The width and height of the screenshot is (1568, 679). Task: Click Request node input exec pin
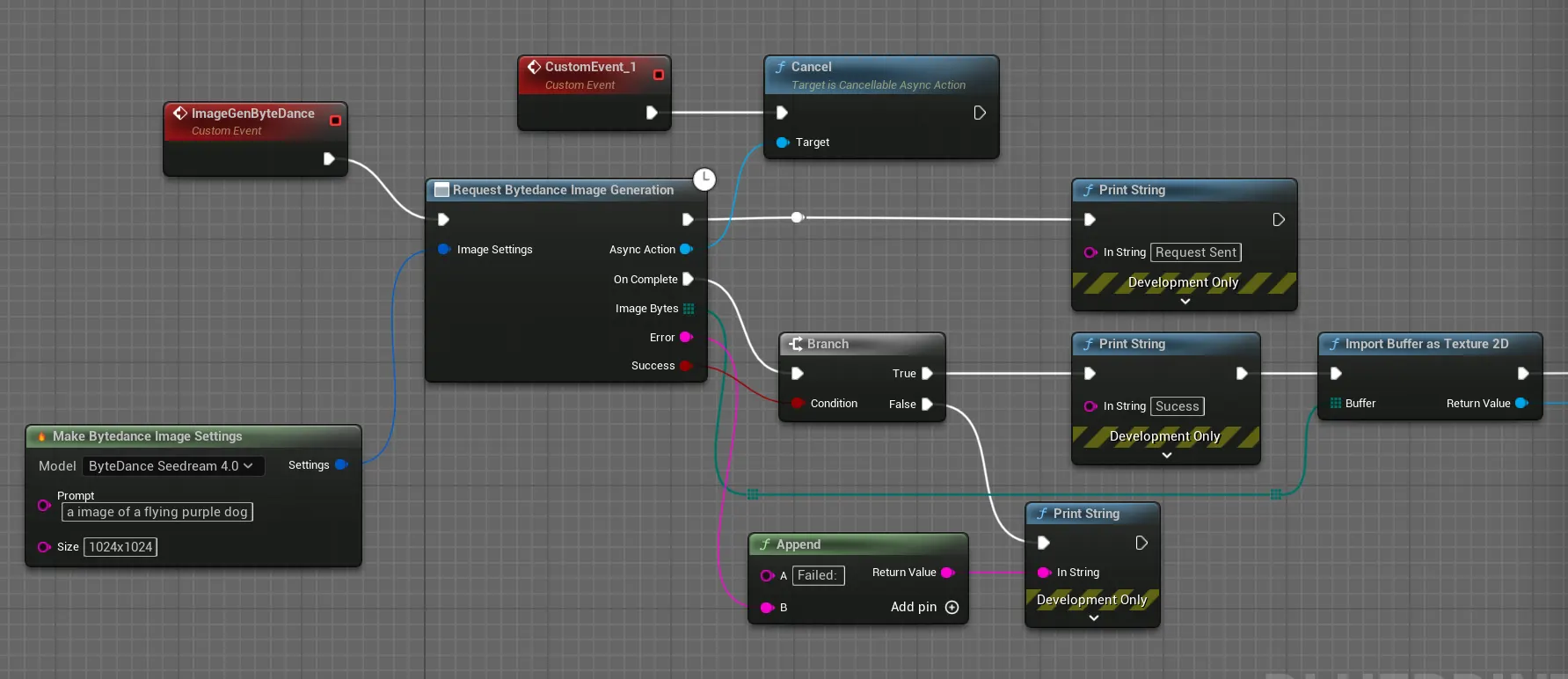click(x=443, y=220)
